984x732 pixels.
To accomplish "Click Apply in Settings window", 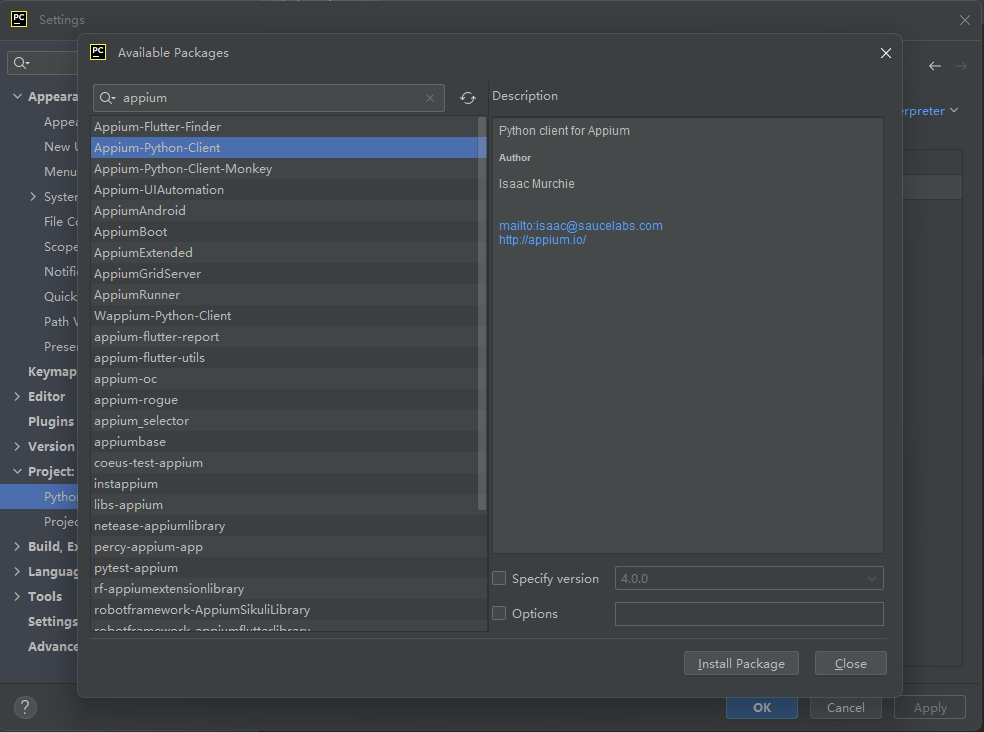I will 929,708.
